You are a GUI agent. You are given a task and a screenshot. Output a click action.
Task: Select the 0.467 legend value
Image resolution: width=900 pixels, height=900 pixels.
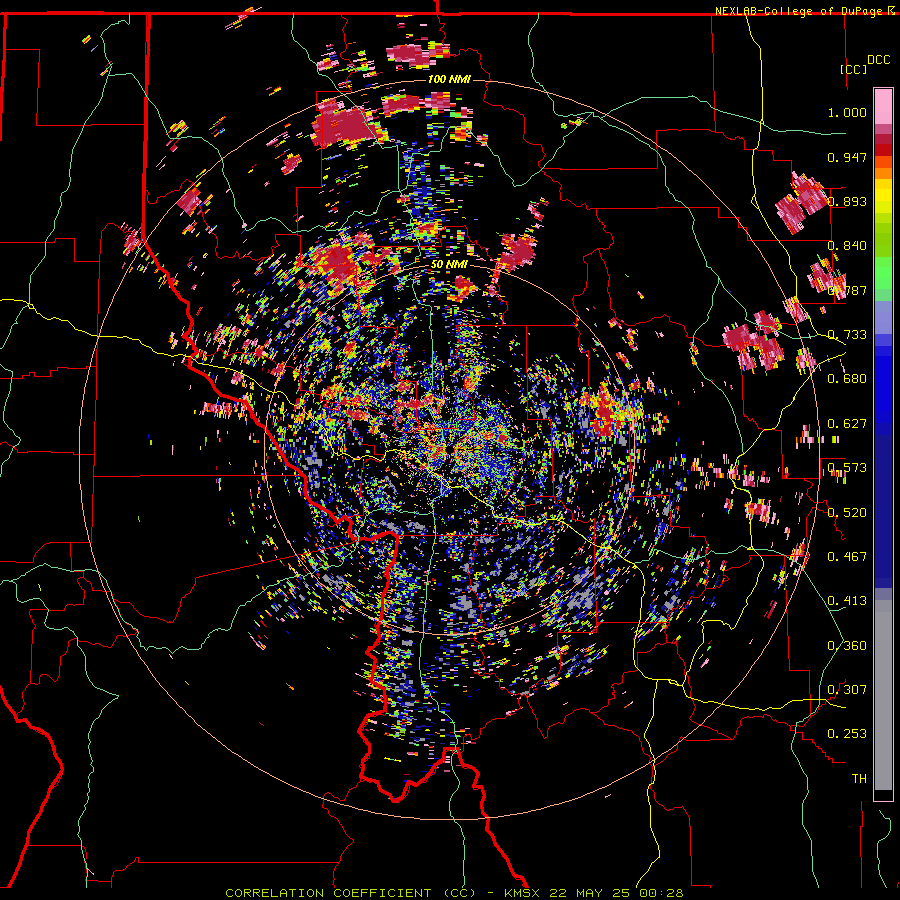click(847, 557)
